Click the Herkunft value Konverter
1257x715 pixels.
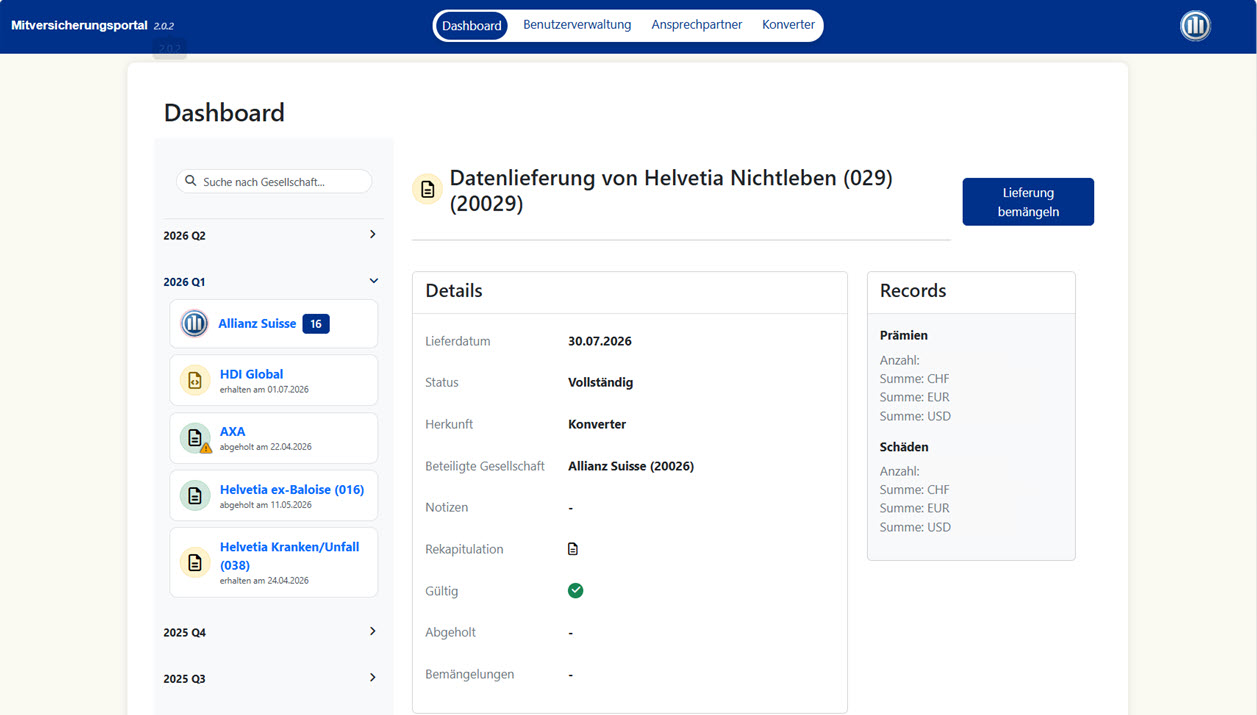597,425
